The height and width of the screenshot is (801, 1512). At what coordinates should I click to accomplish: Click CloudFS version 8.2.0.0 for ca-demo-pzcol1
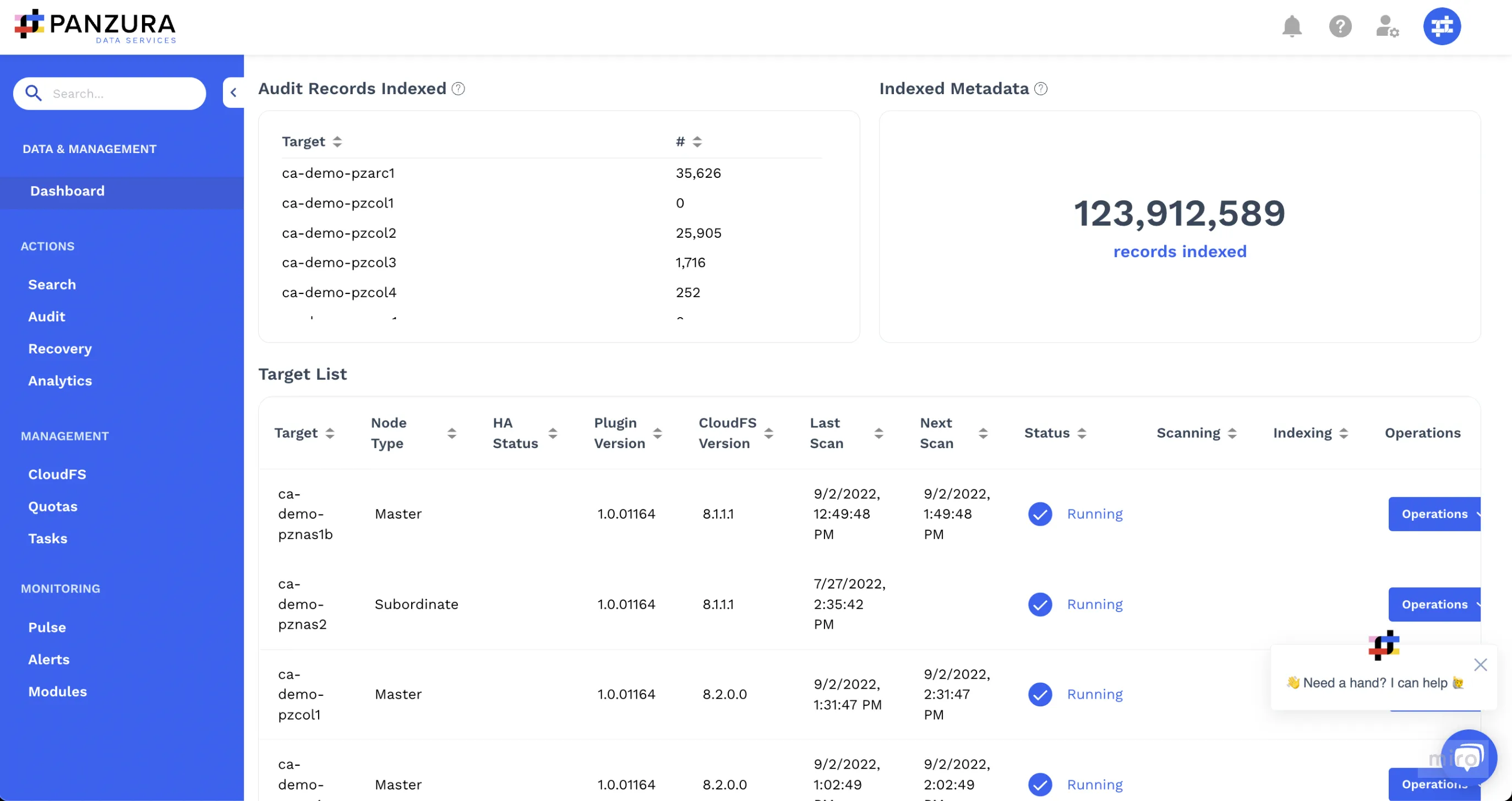click(x=724, y=695)
